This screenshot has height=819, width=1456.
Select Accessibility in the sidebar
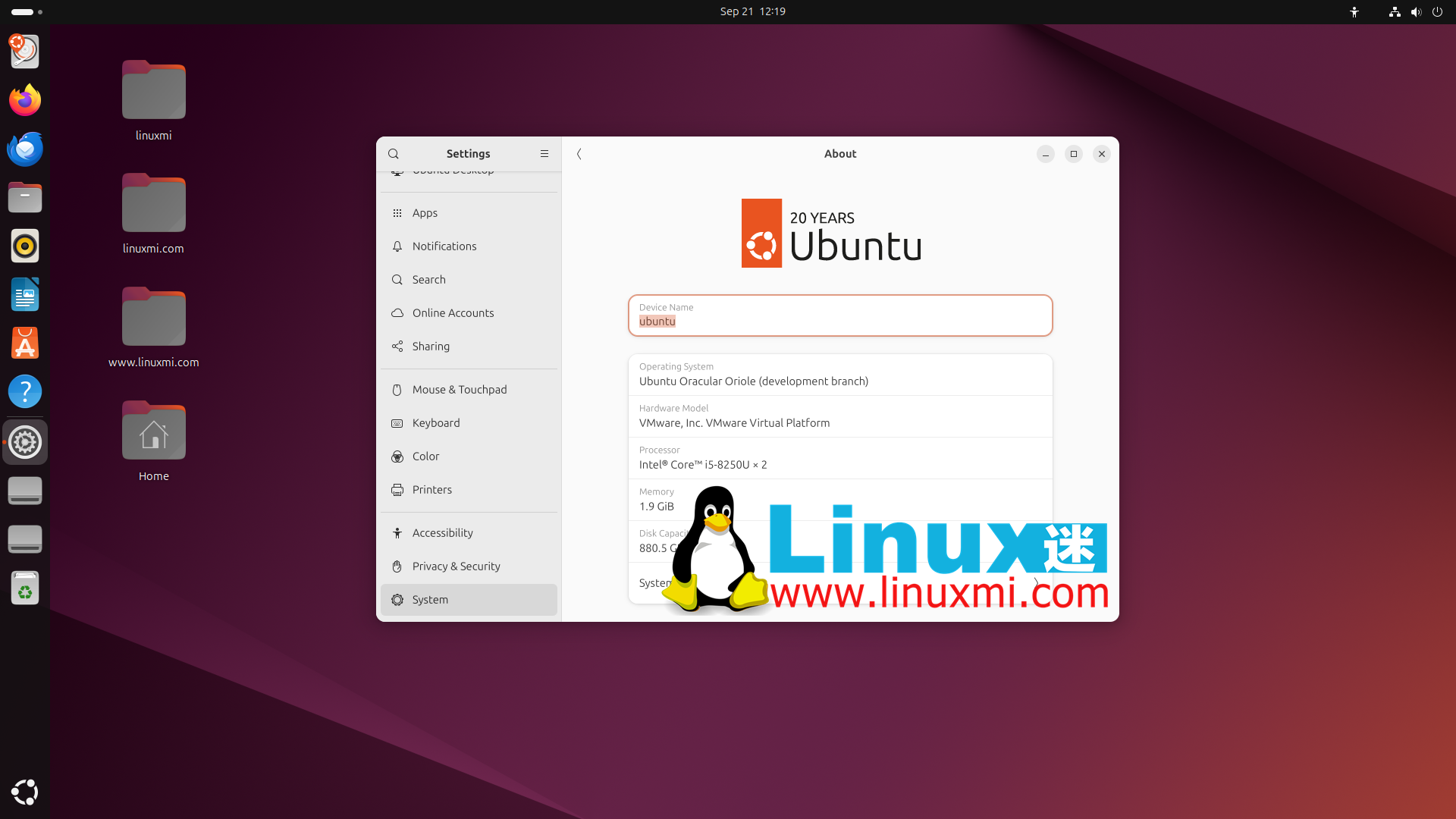pos(469,533)
